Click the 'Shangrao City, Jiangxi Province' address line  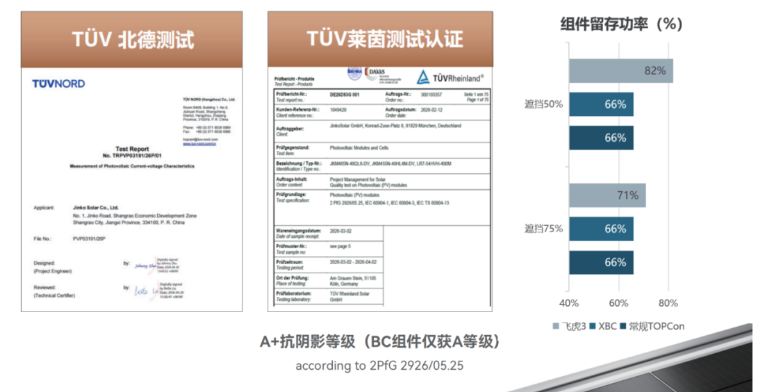pos(128,223)
